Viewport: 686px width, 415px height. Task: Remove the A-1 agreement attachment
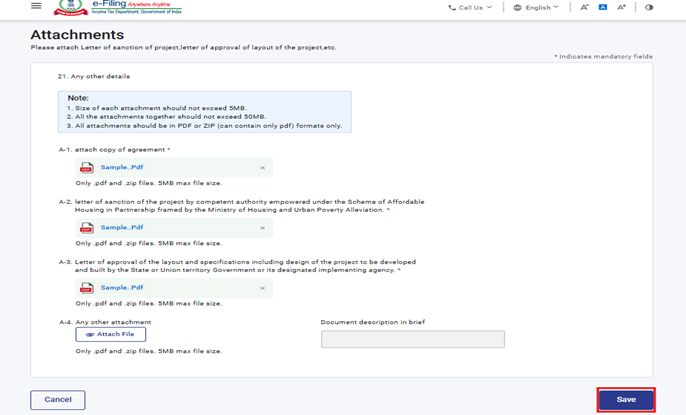pos(263,168)
